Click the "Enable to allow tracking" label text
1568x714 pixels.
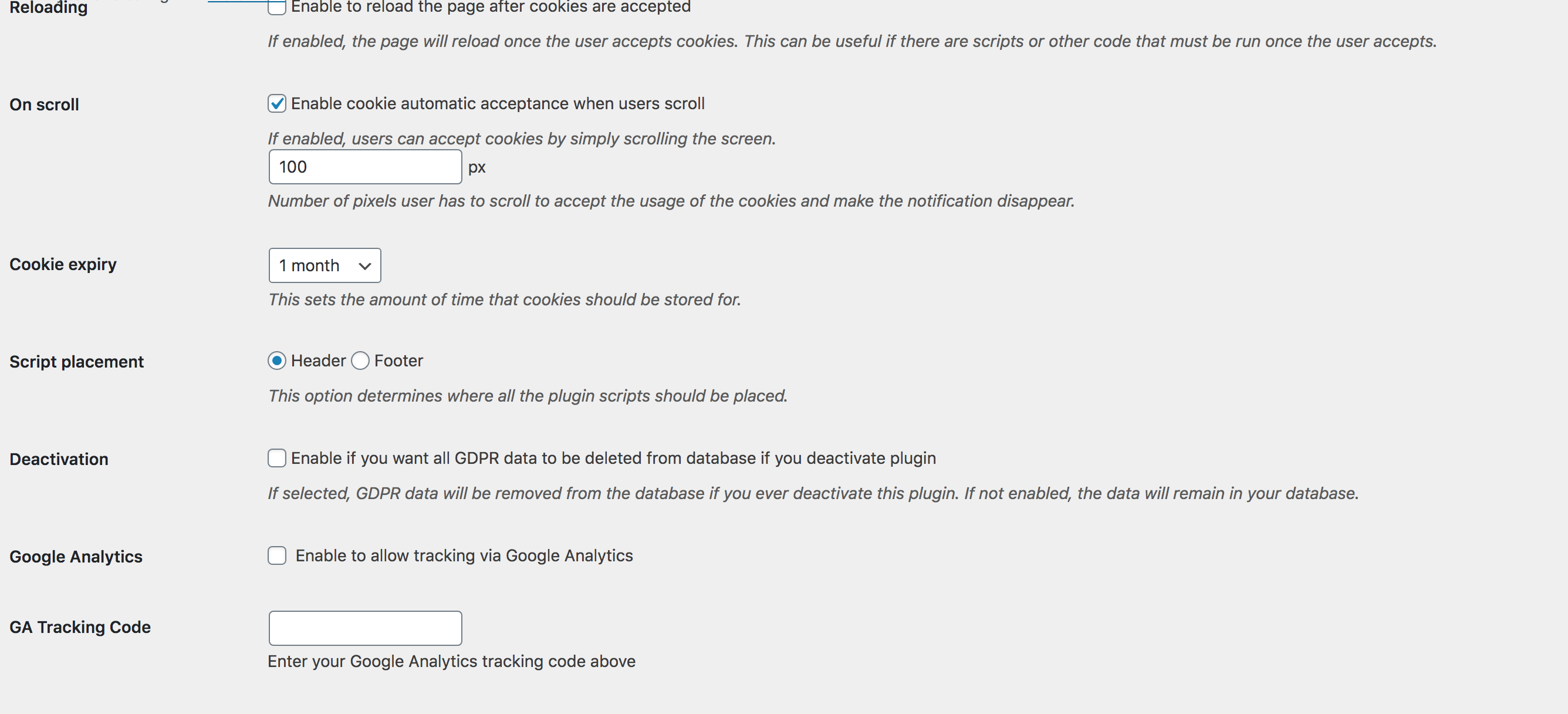[x=464, y=555]
